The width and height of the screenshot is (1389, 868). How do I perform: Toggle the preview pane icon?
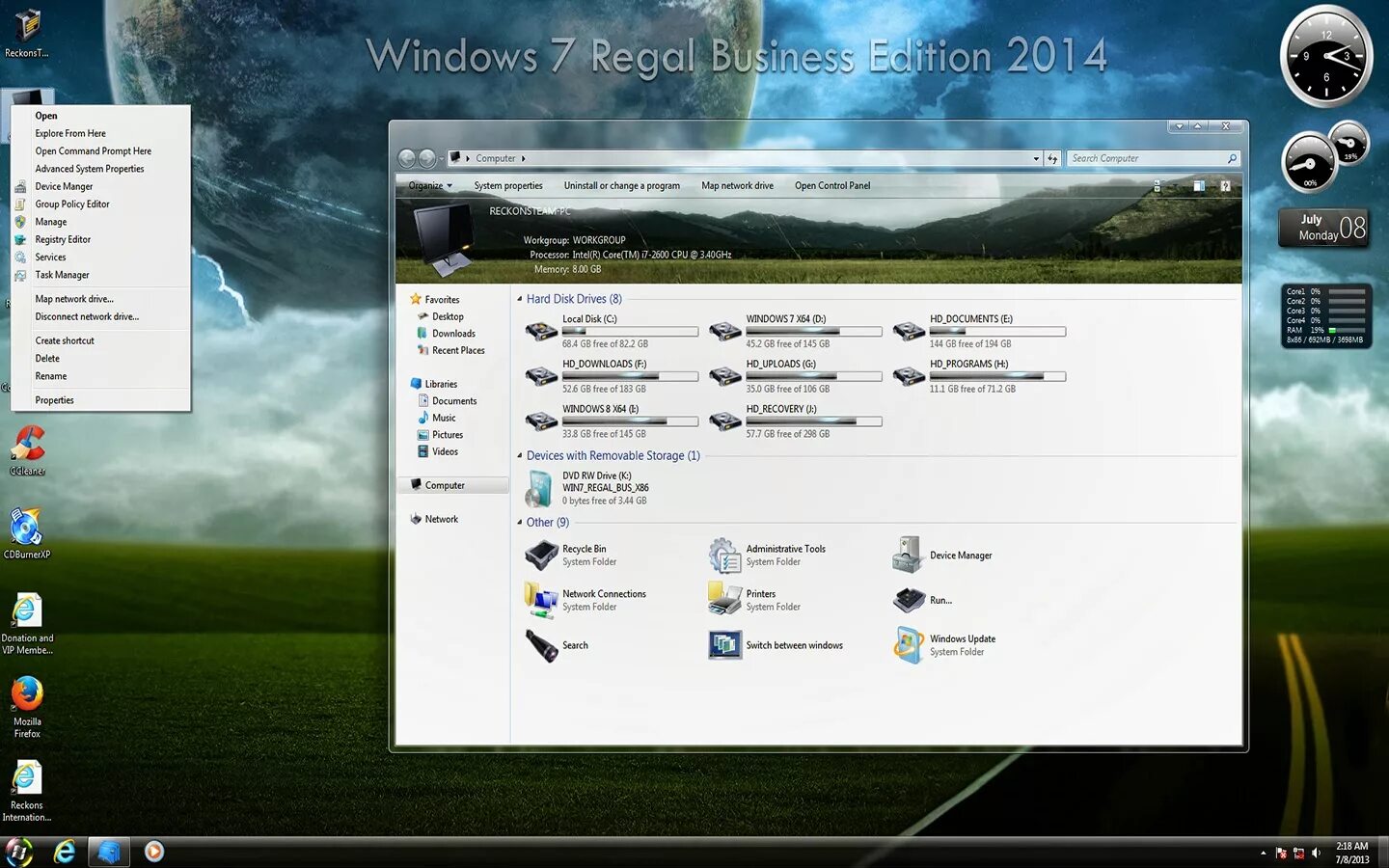click(1198, 186)
